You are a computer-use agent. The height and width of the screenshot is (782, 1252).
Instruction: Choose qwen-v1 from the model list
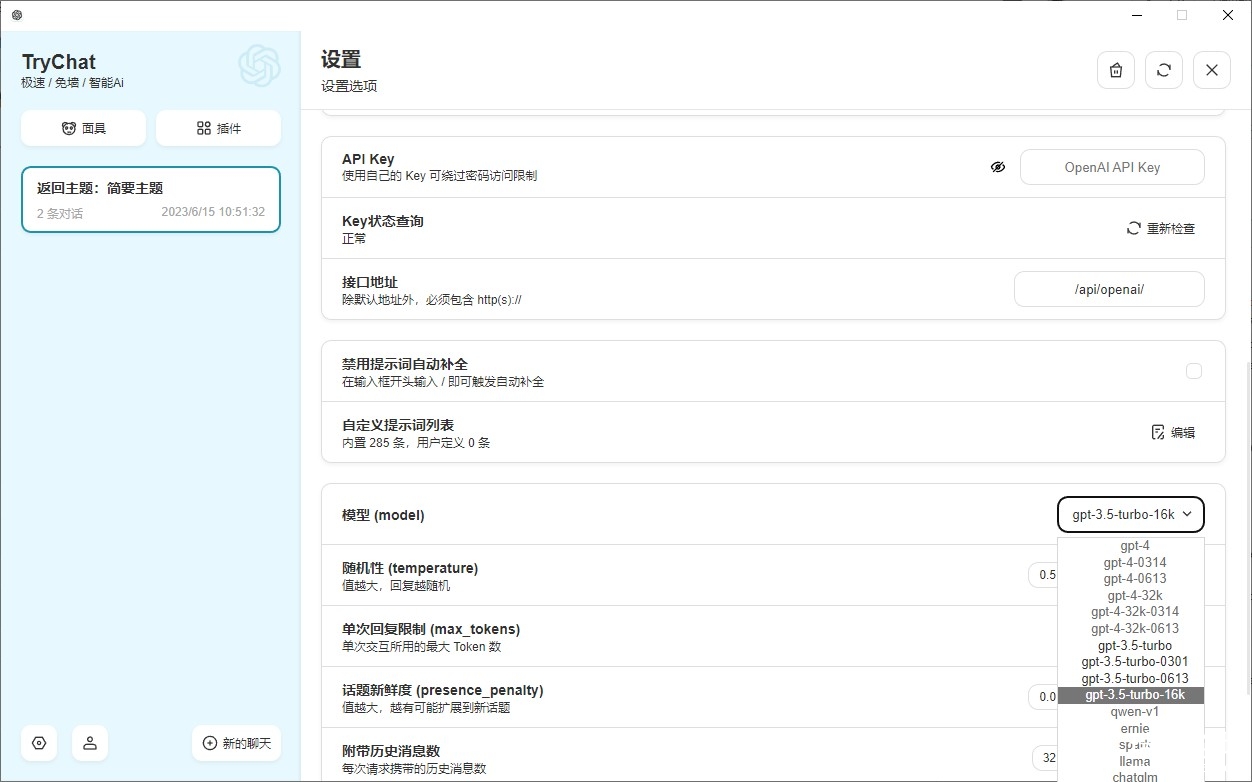[1131, 711]
